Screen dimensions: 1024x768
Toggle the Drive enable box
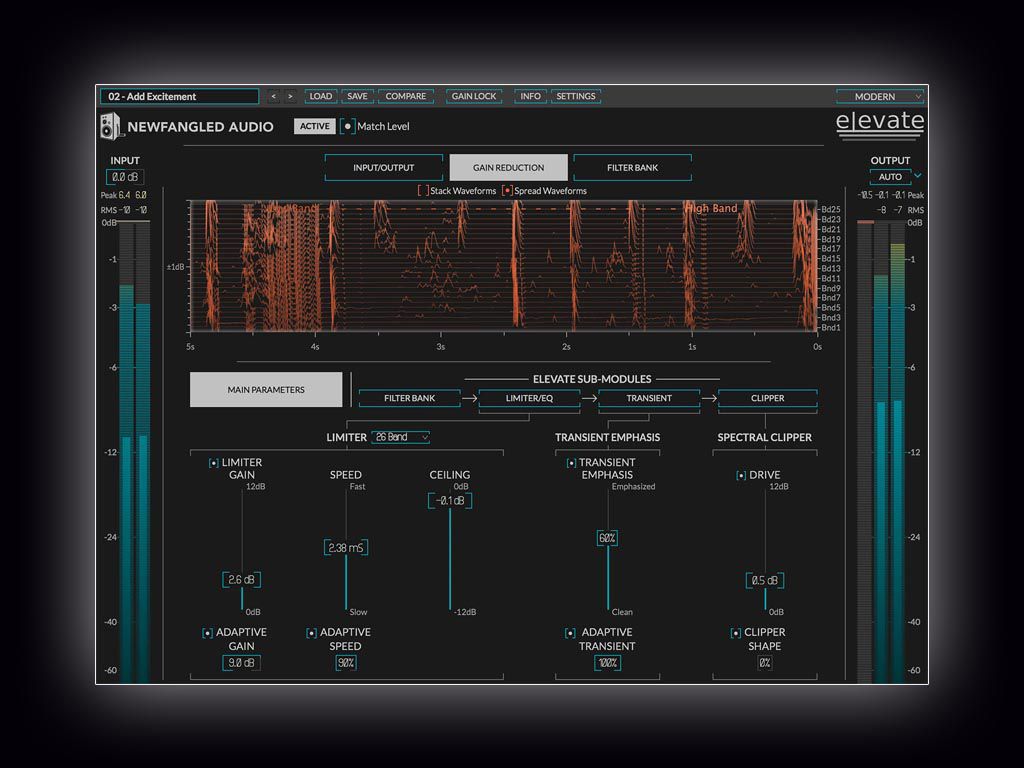coord(741,475)
